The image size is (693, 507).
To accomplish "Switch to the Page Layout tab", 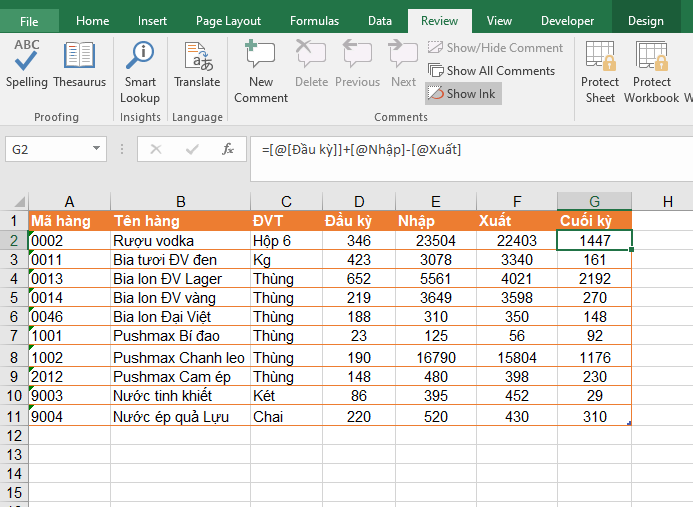I will click(228, 21).
